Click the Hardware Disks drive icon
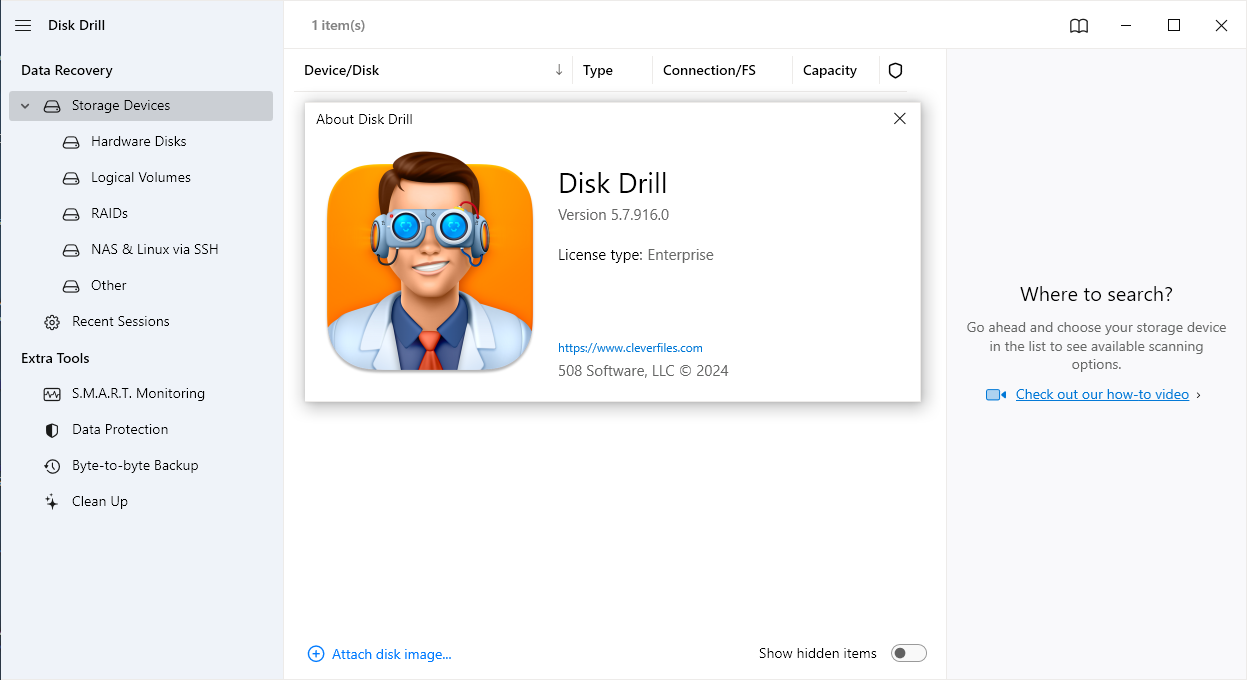1247x680 pixels. click(71, 142)
